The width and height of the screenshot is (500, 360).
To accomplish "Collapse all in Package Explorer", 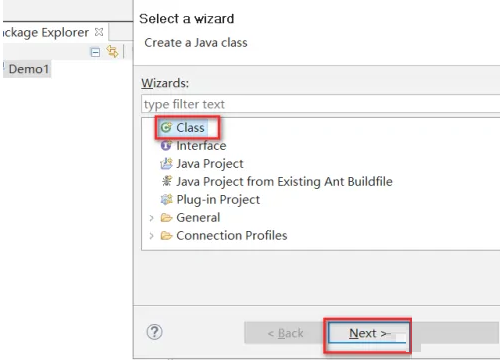I will [95, 52].
